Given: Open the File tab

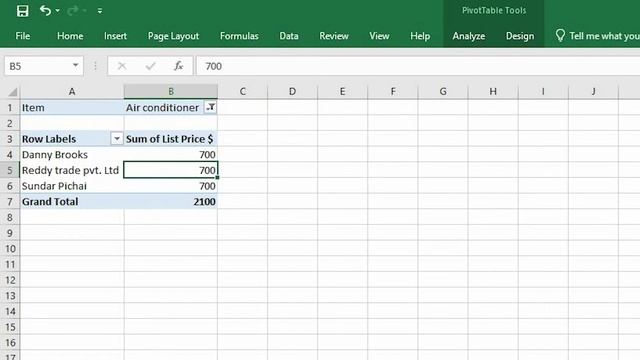Looking at the screenshot, I should click(x=22, y=36).
